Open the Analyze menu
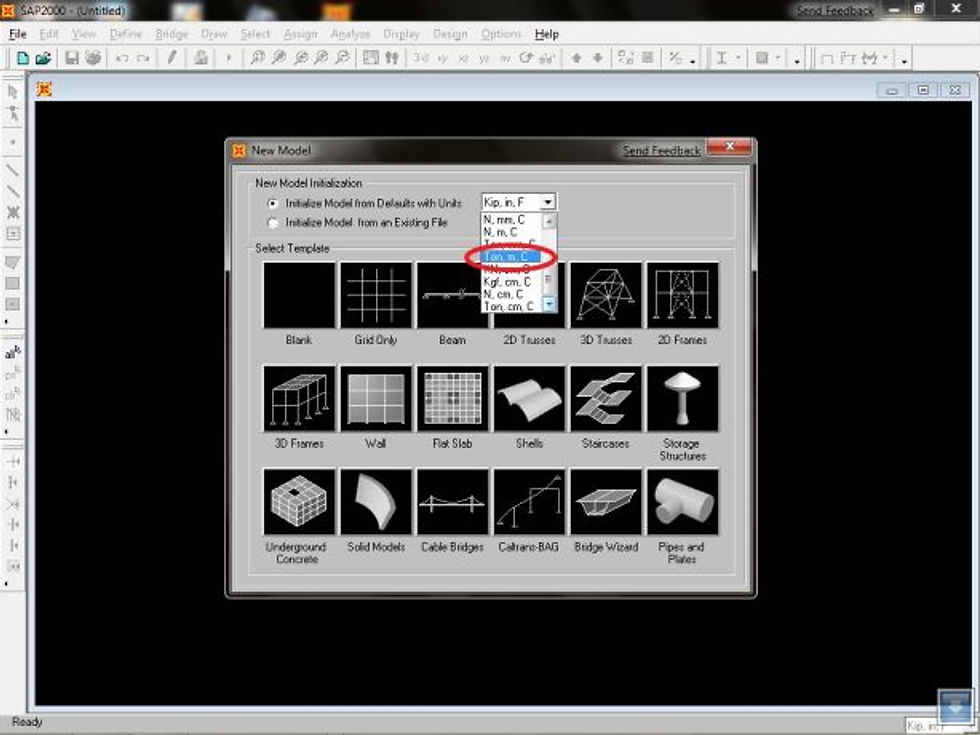Image resolution: width=980 pixels, height=735 pixels. [x=350, y=34]
